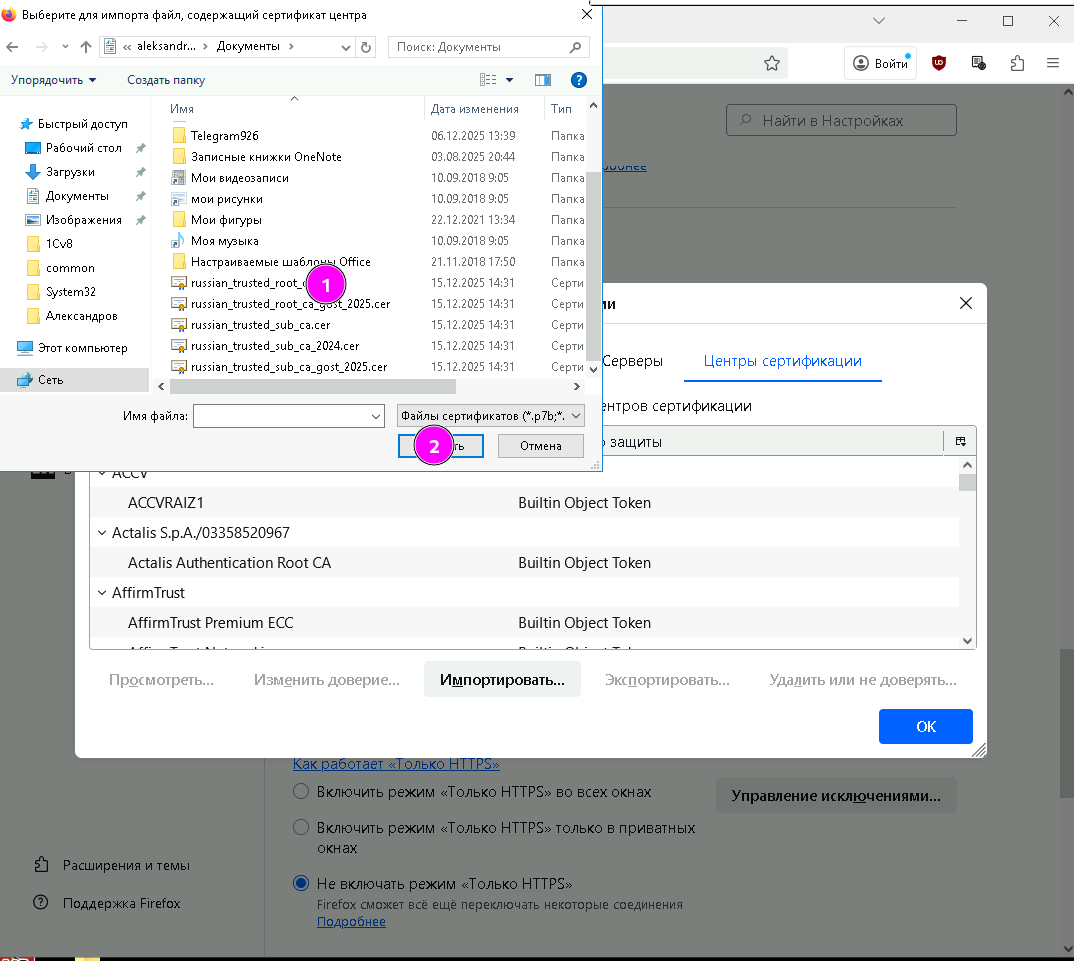Select Документы in the quick access sidebar
This screenshot has height=961, width=1074.
77,196
